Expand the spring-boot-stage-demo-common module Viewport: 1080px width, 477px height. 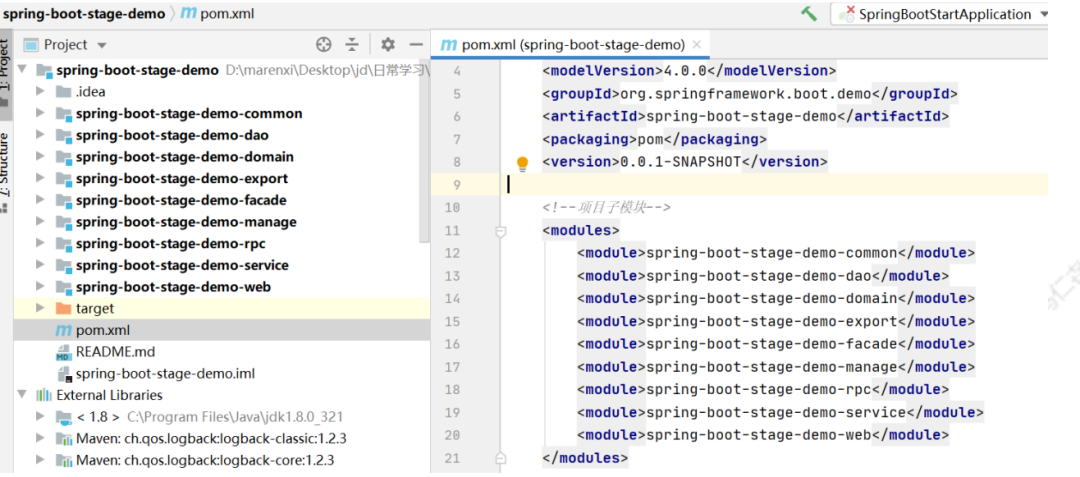(x=41, y=114)
